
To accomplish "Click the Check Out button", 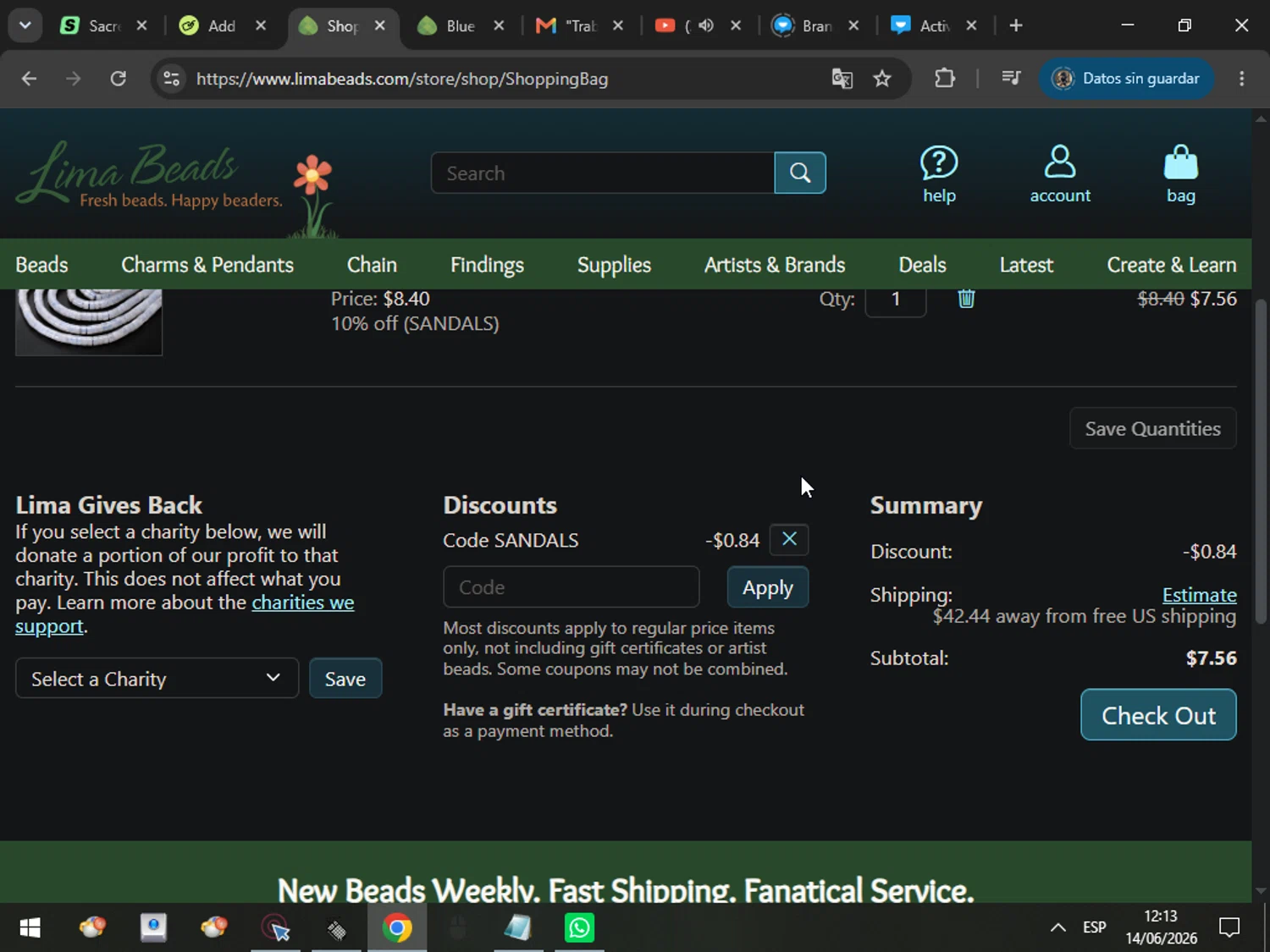I will point(1158,715).
